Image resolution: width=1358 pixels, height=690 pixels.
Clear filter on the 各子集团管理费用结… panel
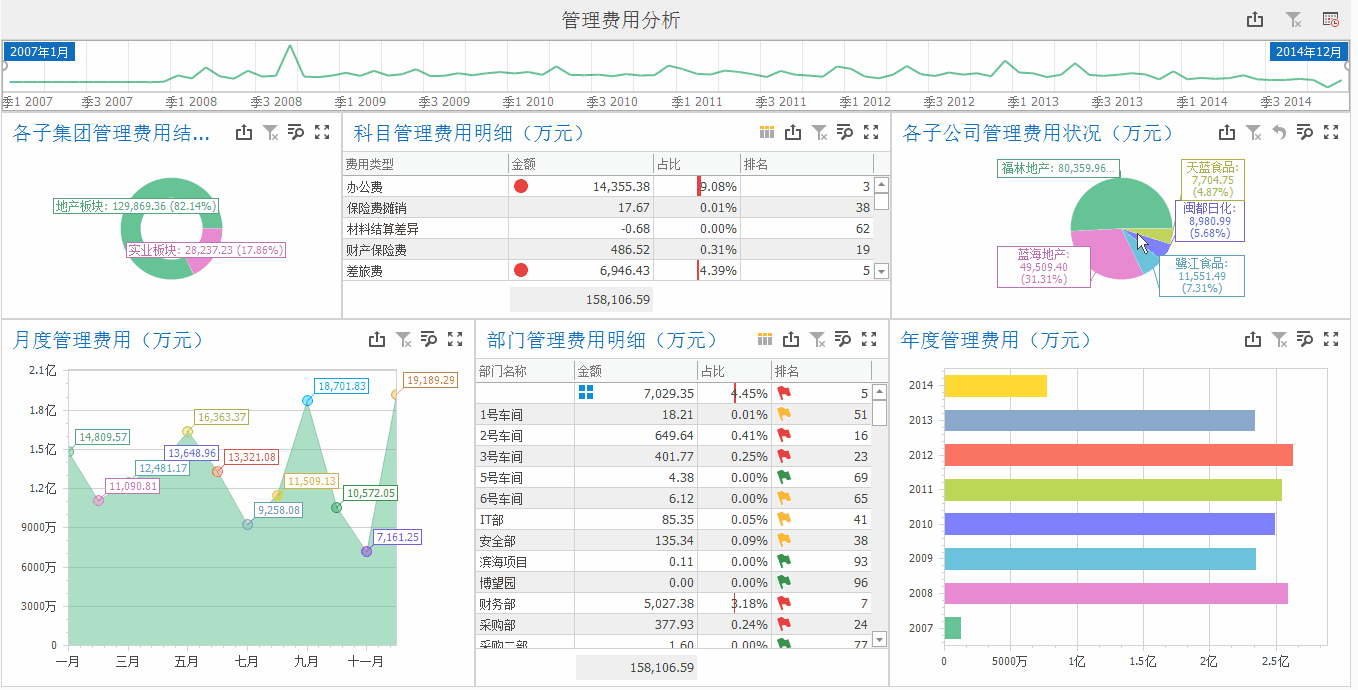[x=270, y=132]
